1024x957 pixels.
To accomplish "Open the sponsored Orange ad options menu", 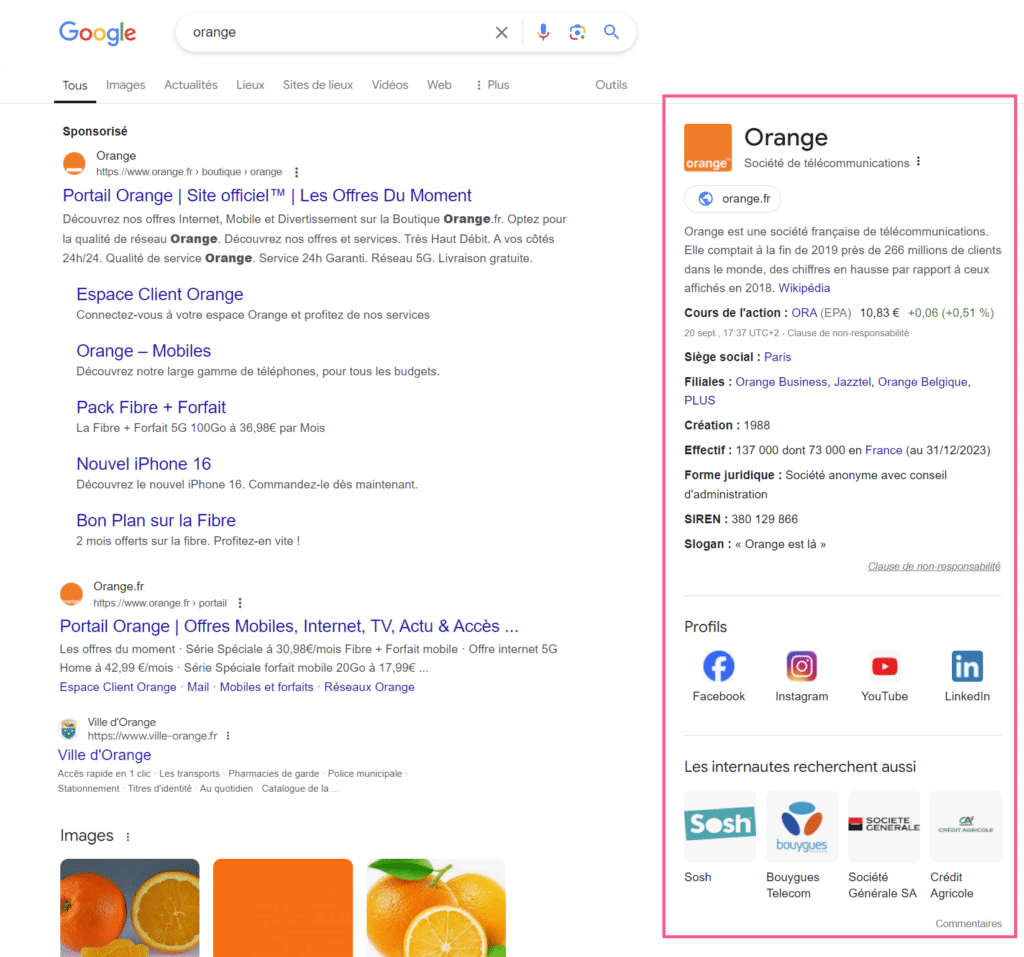I will tap(296, 172).
